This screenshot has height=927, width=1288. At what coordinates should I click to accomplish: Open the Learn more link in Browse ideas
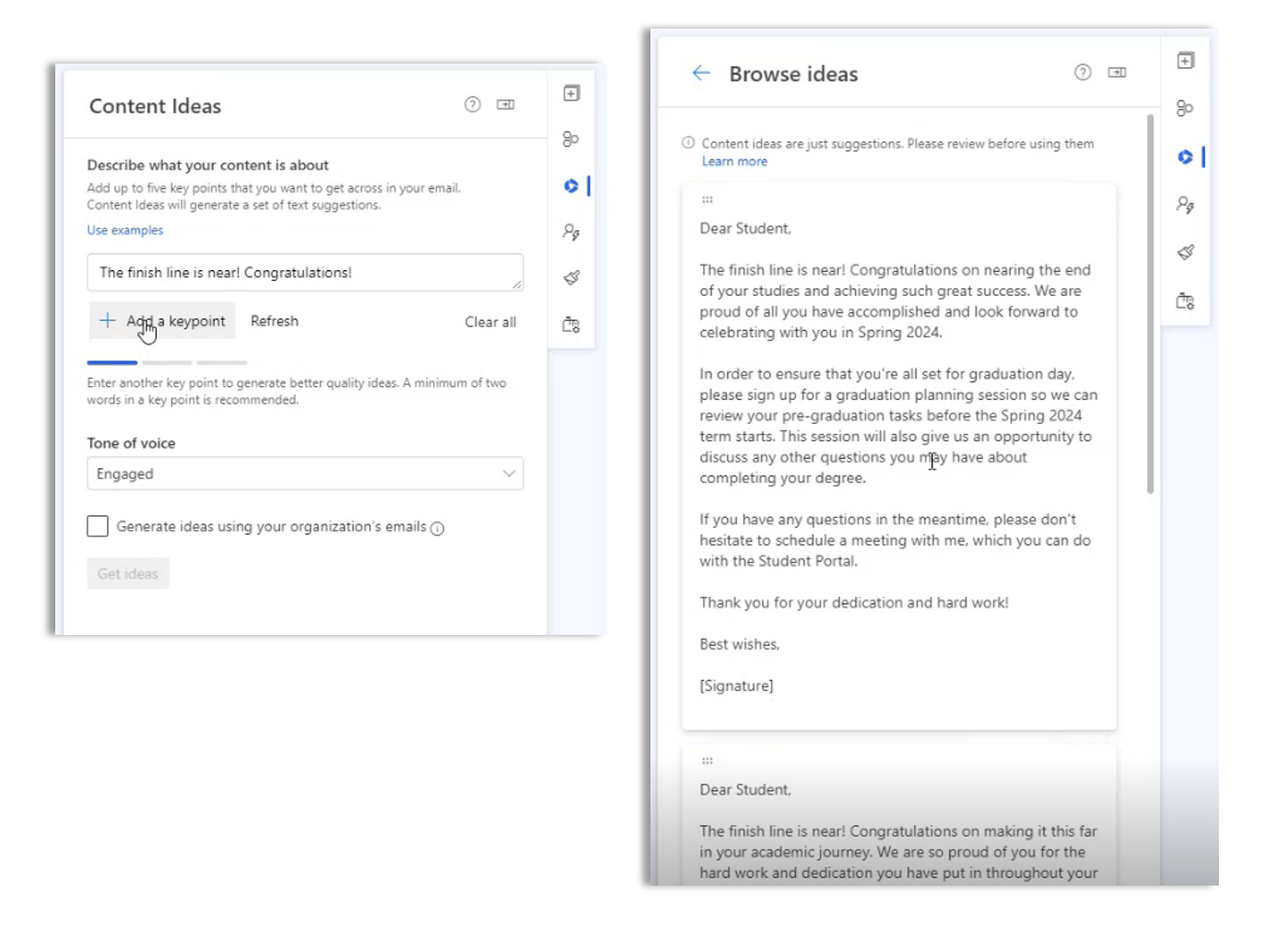pos(734,161)
